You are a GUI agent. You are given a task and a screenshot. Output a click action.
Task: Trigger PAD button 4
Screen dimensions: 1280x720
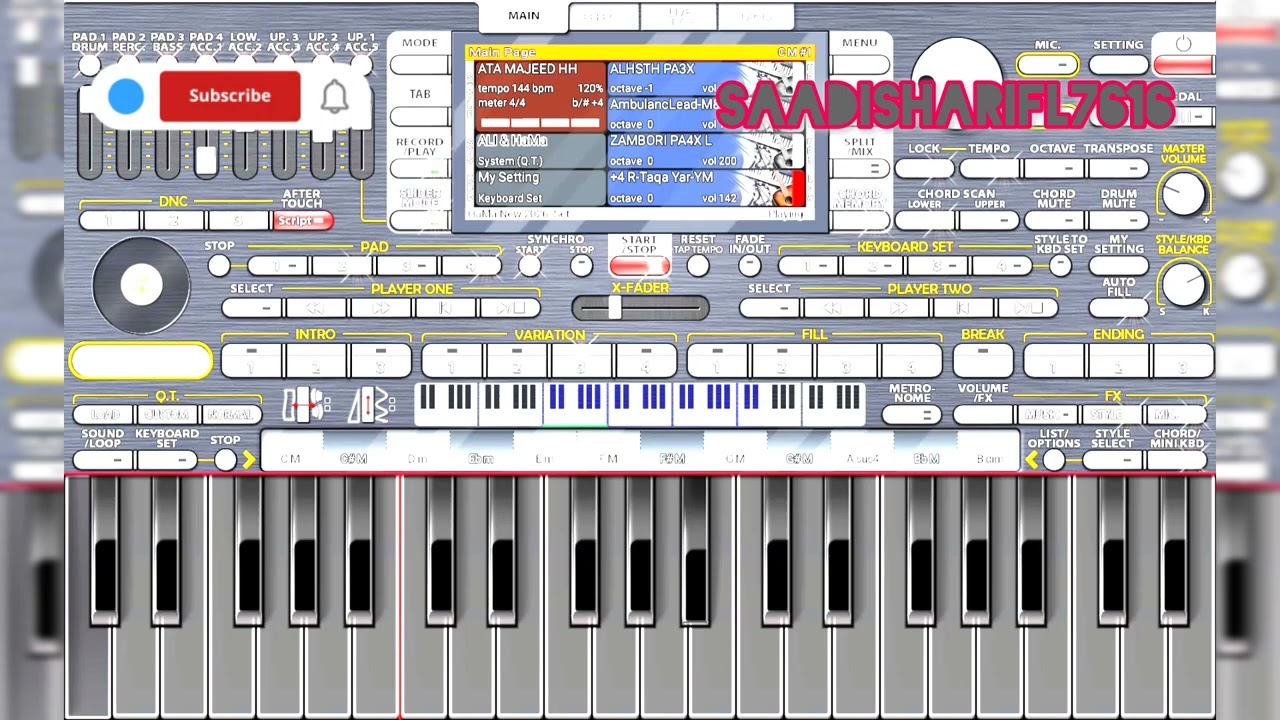472,266
